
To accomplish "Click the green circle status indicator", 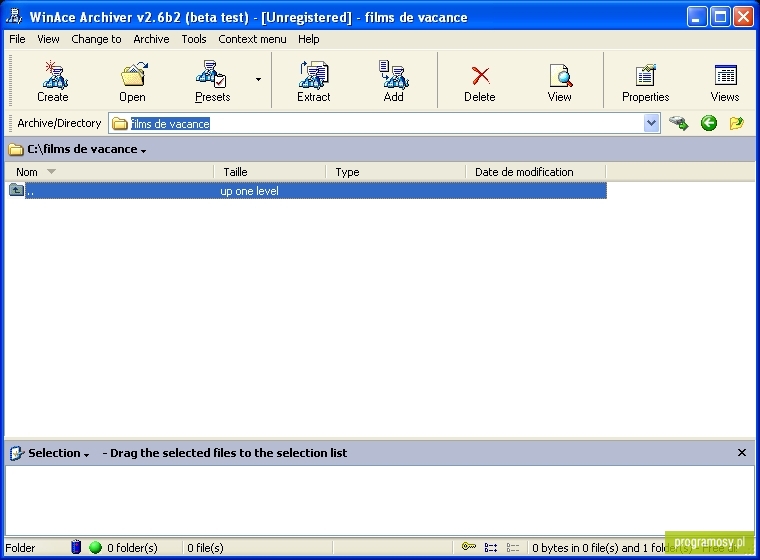I will (x=95, y=548).
